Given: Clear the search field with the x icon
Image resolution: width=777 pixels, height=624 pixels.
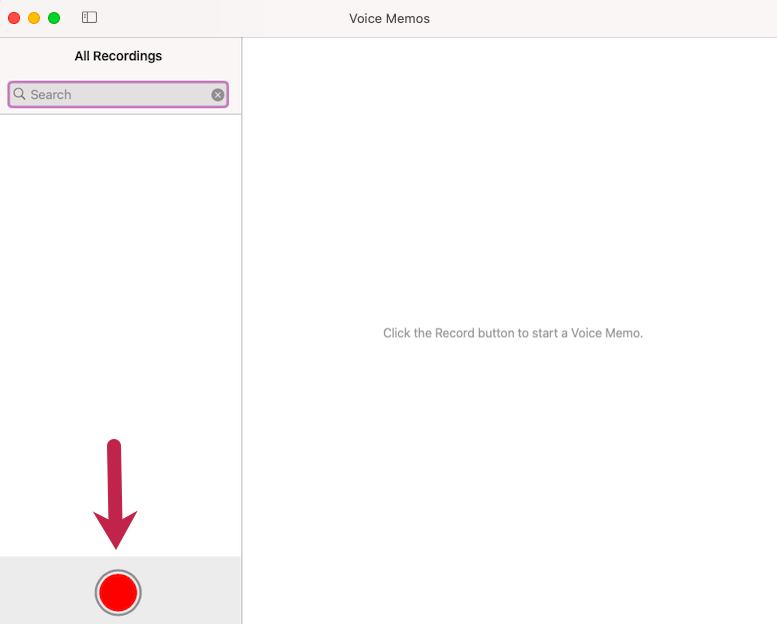Looking at the screenshot, I should (218, 95).
